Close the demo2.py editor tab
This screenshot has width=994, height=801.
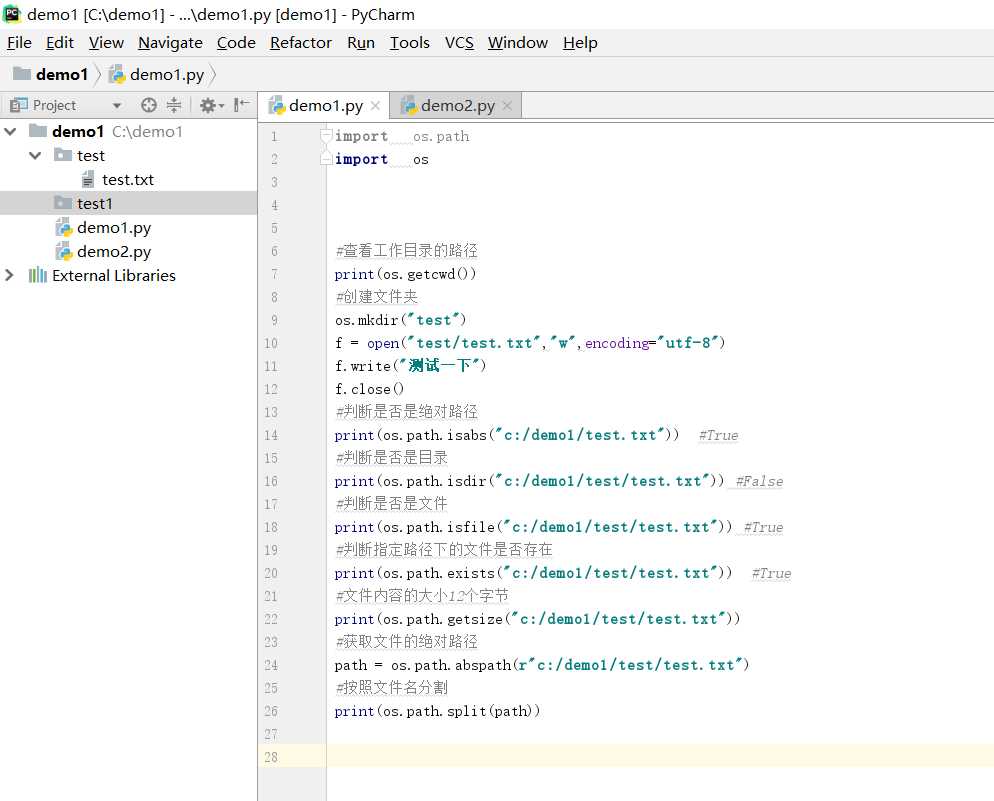pyautogui.click(x=507, y=105)
